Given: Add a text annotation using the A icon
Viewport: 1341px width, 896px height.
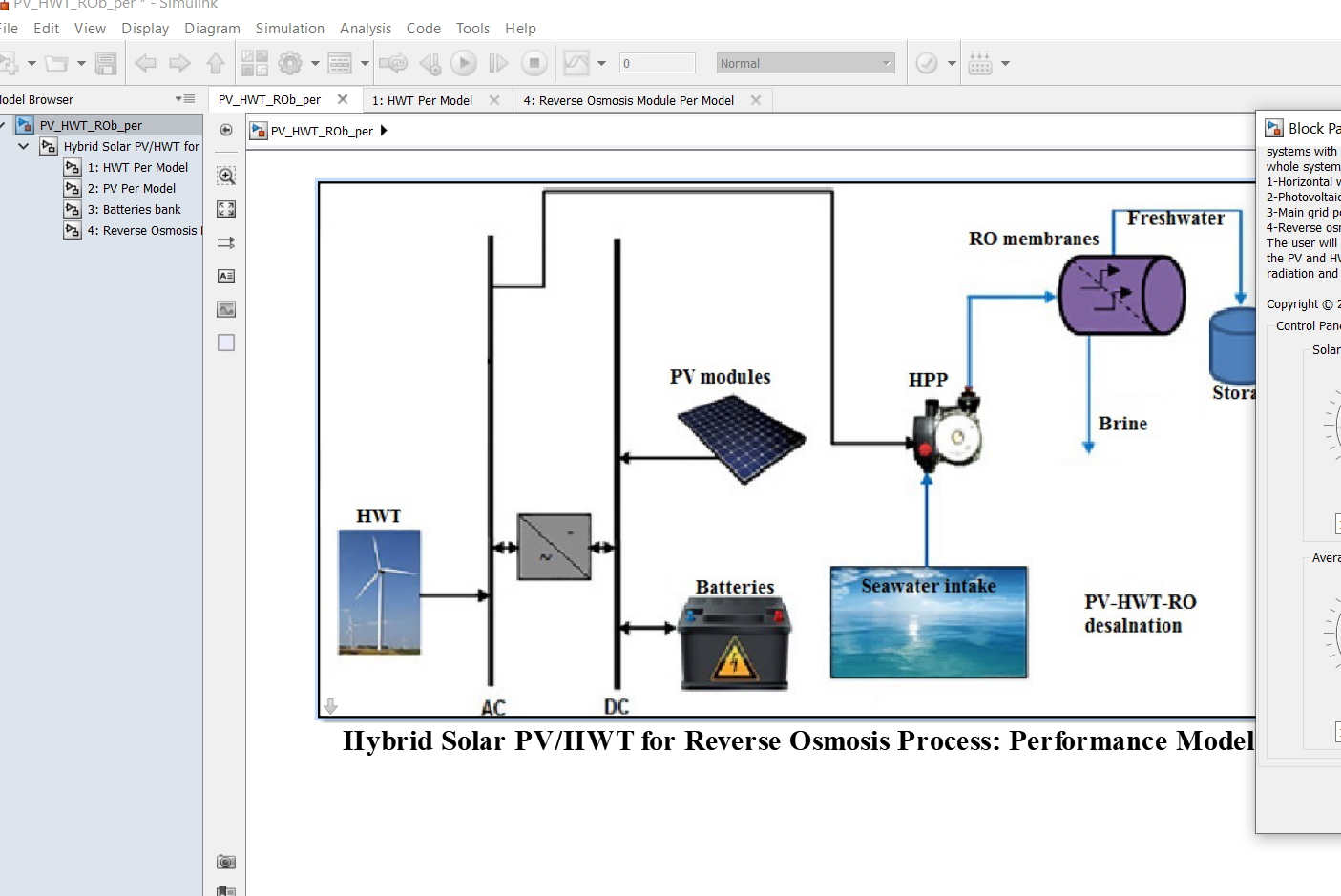Looking at the screenshot, I should [x=225, y=276].
